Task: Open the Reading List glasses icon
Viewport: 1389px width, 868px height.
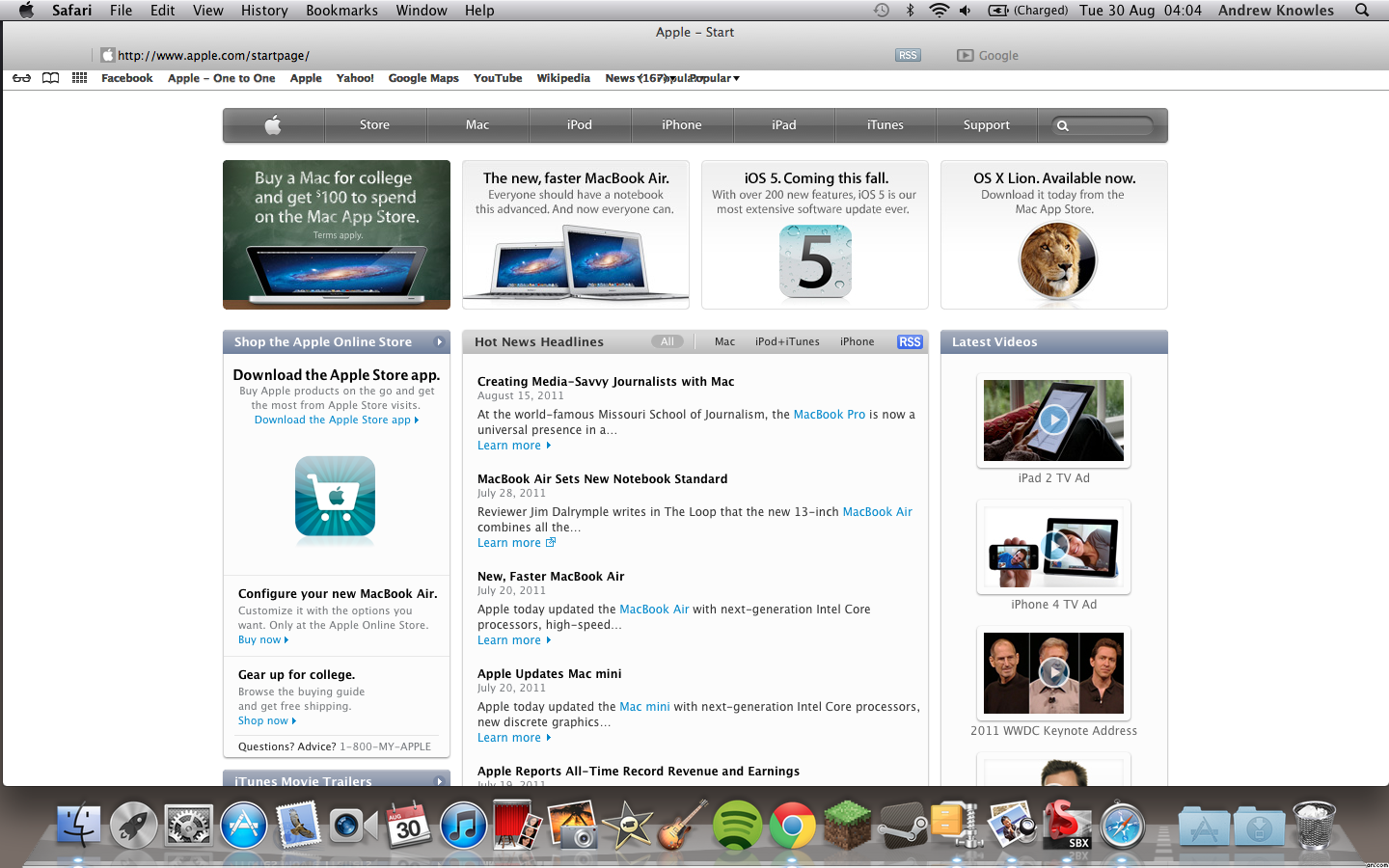Action: [21, 78]
